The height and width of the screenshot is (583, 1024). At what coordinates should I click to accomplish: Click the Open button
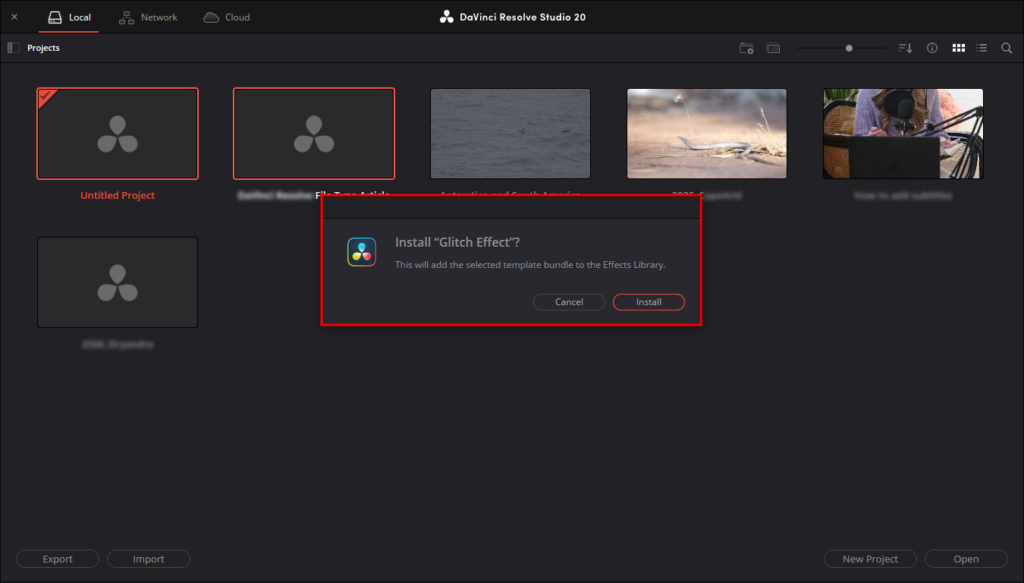coord(966,559)
